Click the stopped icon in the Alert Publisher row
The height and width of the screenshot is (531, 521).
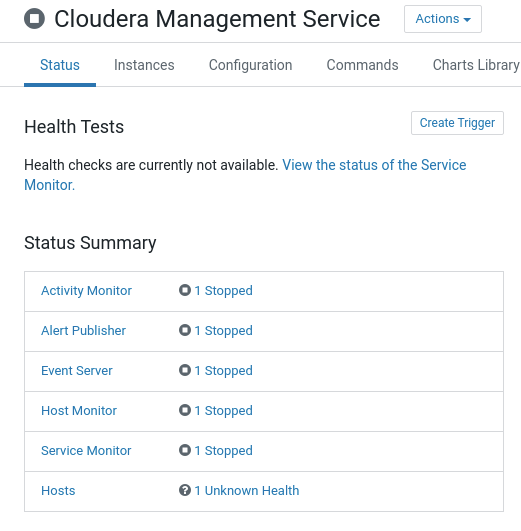point(185,330)
